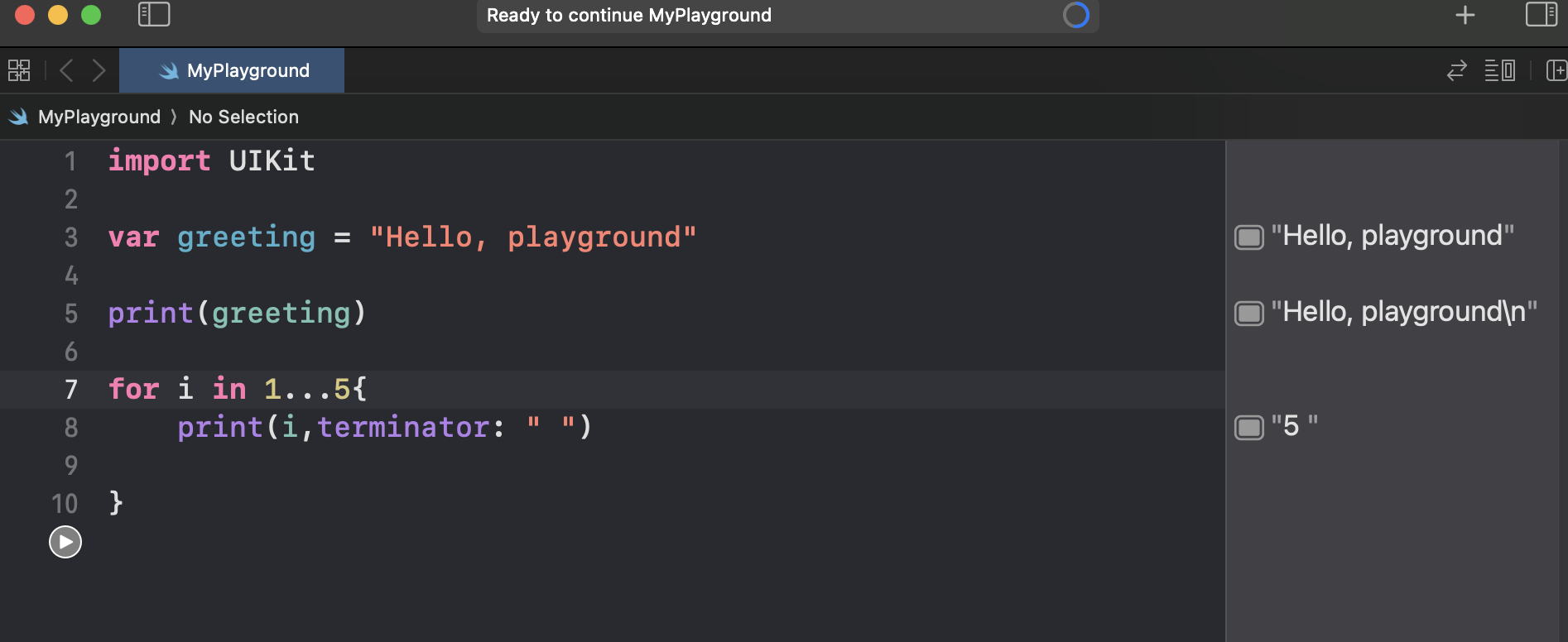
Task: Click the closing brace on line 10
Action: tap(116, 502)
